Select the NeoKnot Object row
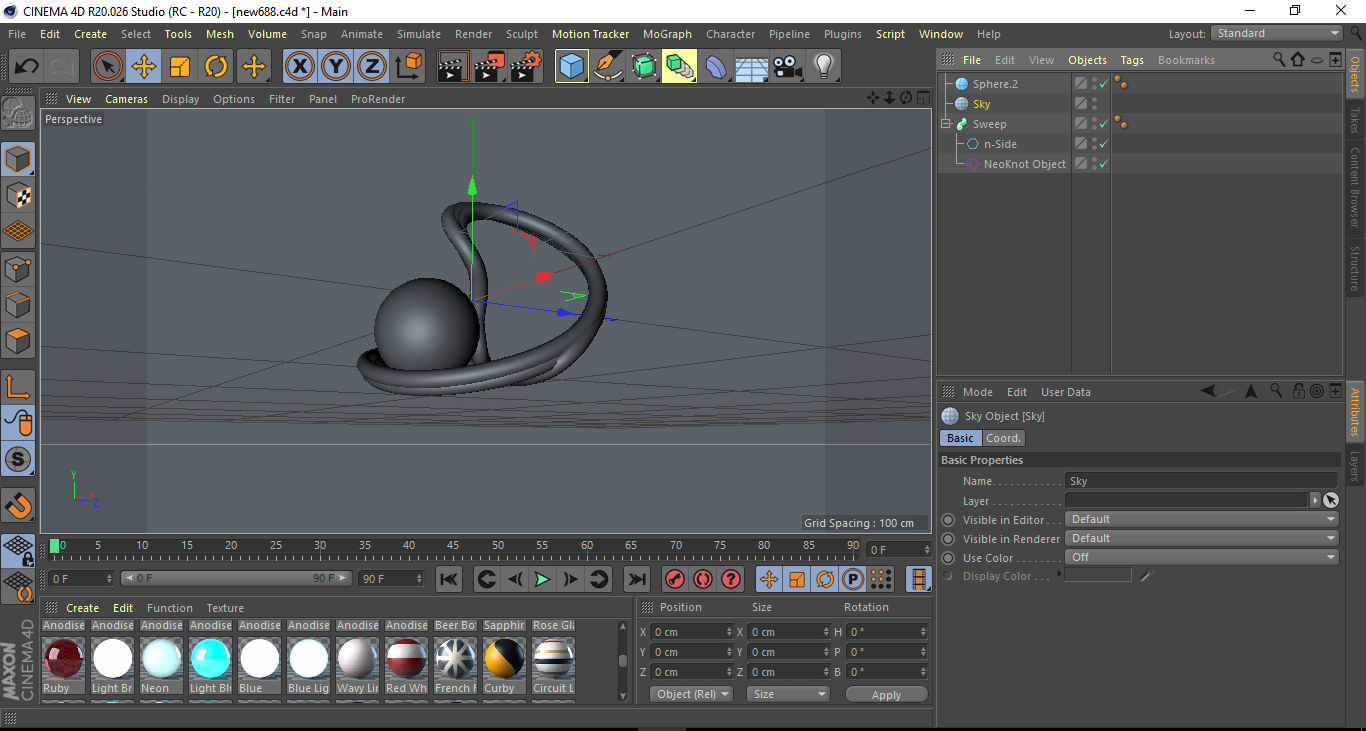Screen dimensions: 1366x731 tap(1024, 164)
